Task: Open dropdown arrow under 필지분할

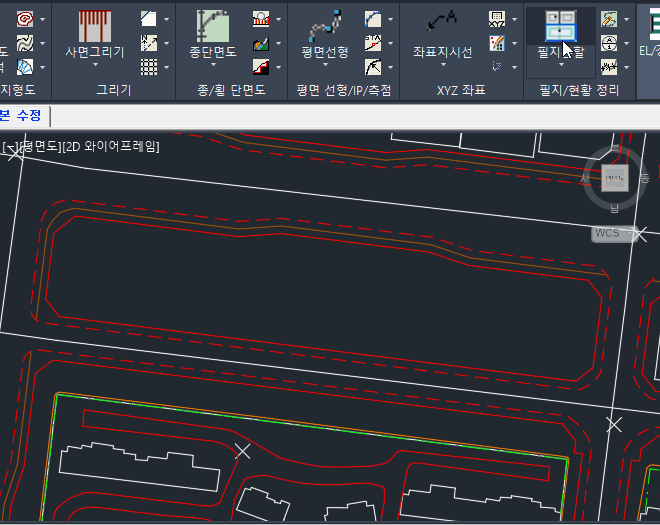Action: coord(561,65)
